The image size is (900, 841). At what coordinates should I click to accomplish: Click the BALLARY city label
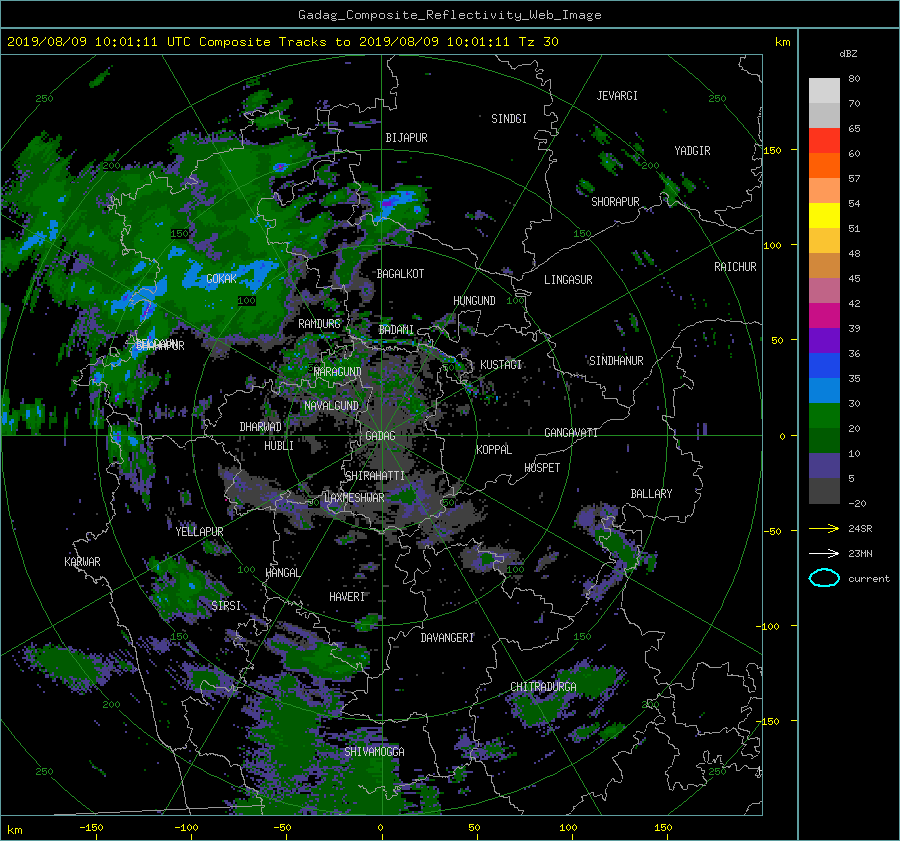tap(651, 494)
